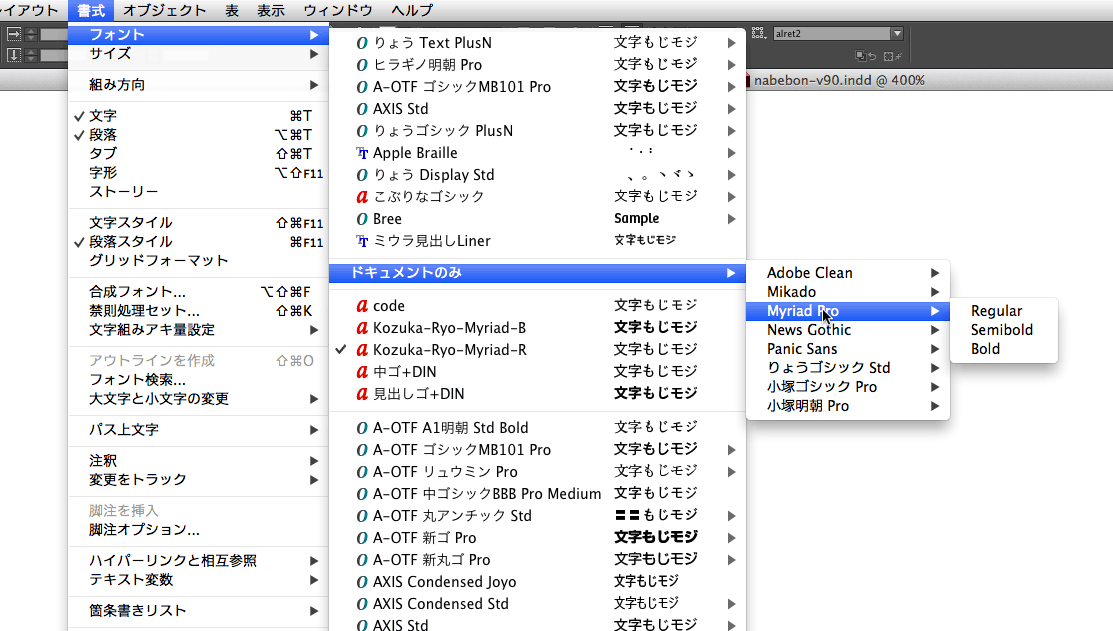Click the OpenType icon beside A-OTF 新ゴ Pro
The width and height of the screenshot is (1113, 631).
[x=362, y=538]
